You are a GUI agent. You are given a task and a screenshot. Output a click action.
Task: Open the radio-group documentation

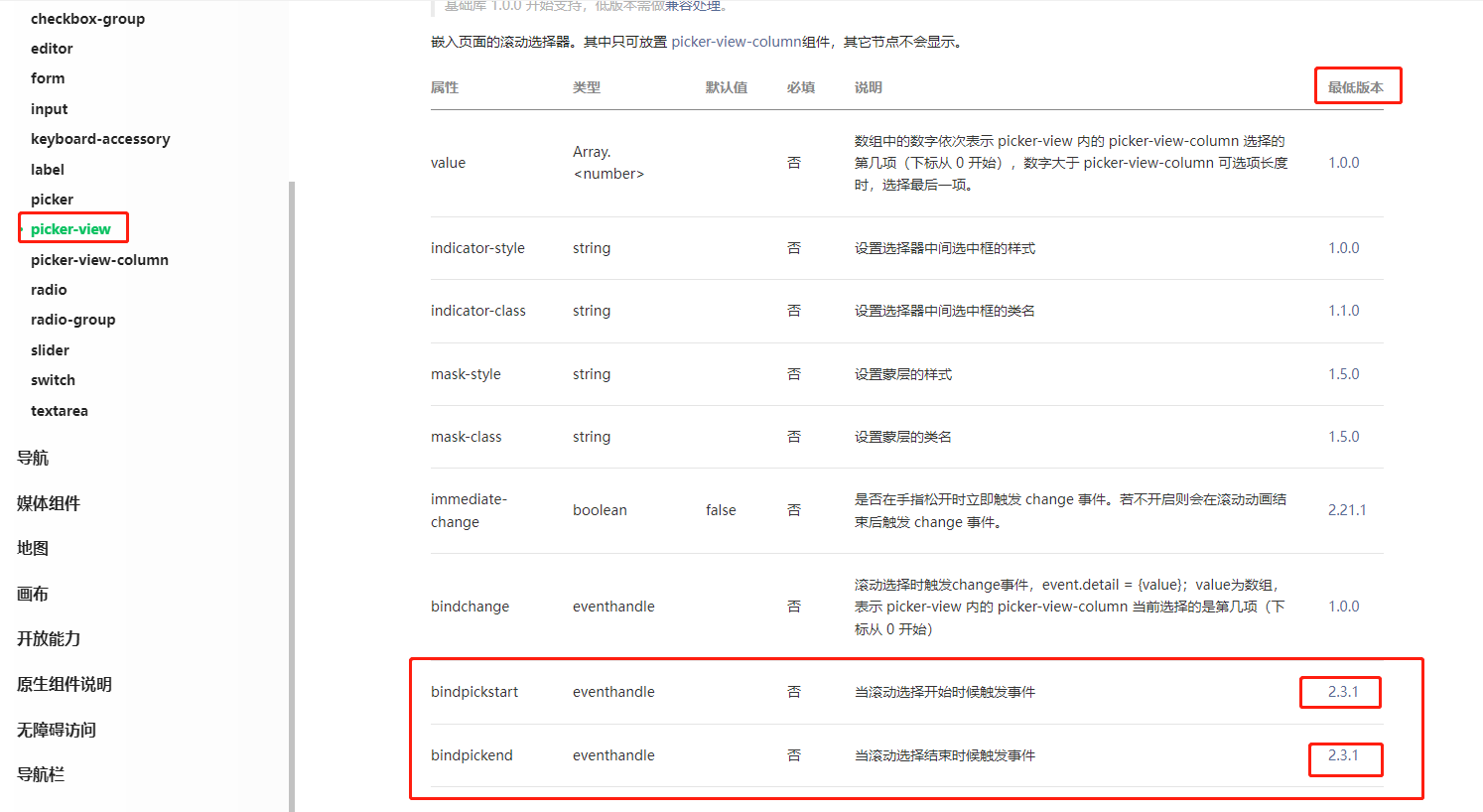(72, 319)
